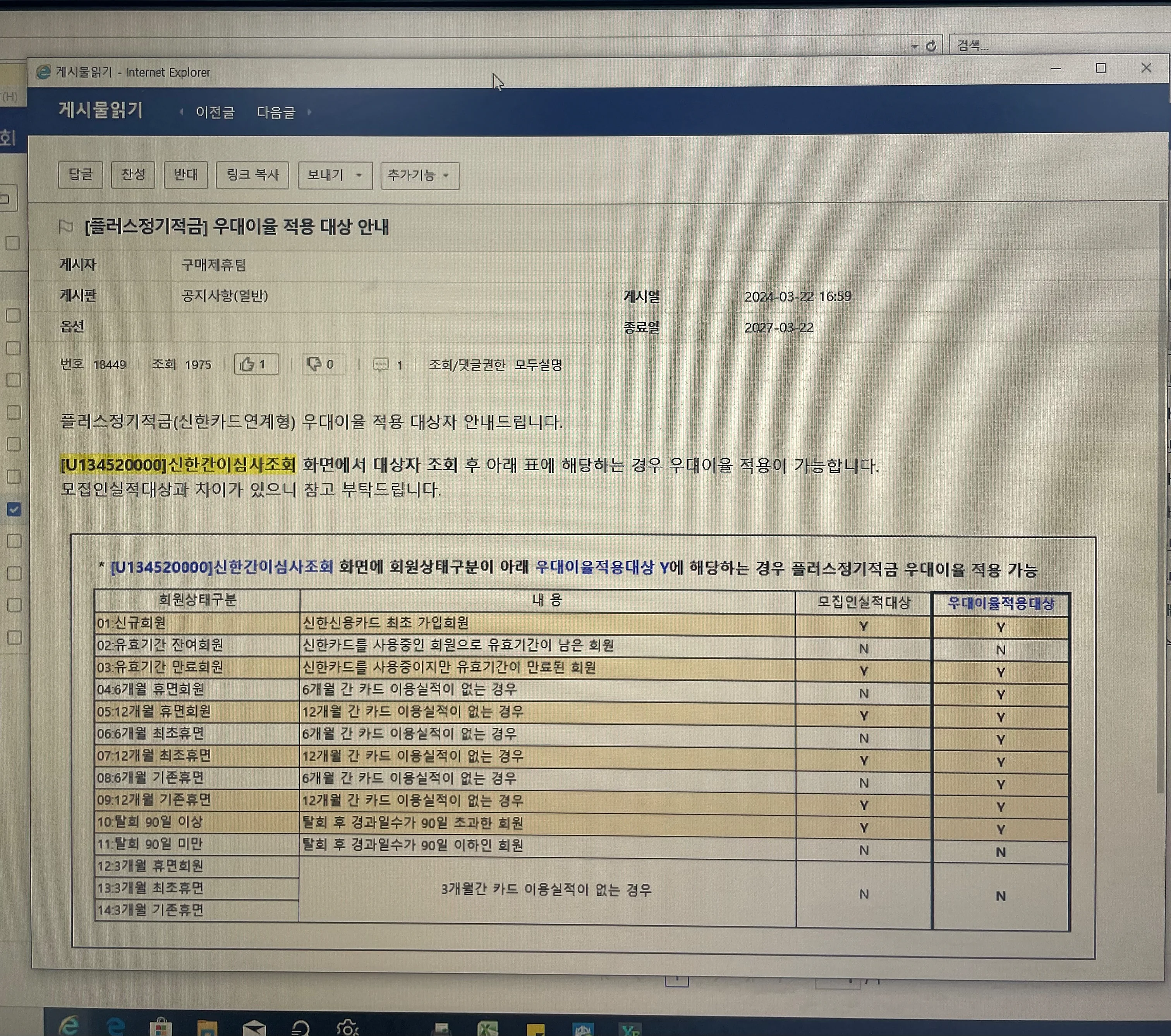Click the 모두실명 permission text
The width and height of the screenshot is (1171, 1036).
(x=538, y=365)
